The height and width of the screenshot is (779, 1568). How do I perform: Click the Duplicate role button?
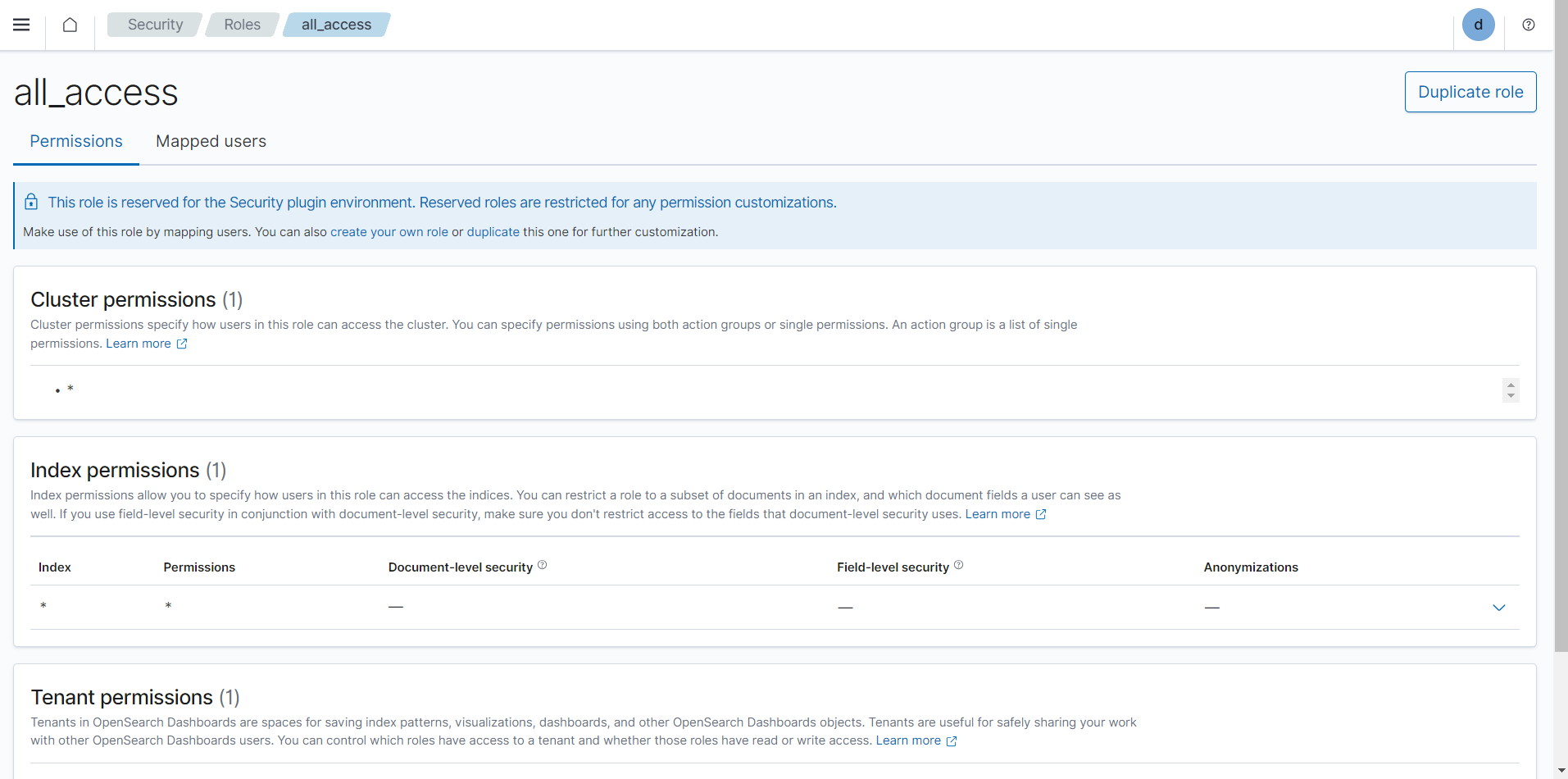(1470, 92)
